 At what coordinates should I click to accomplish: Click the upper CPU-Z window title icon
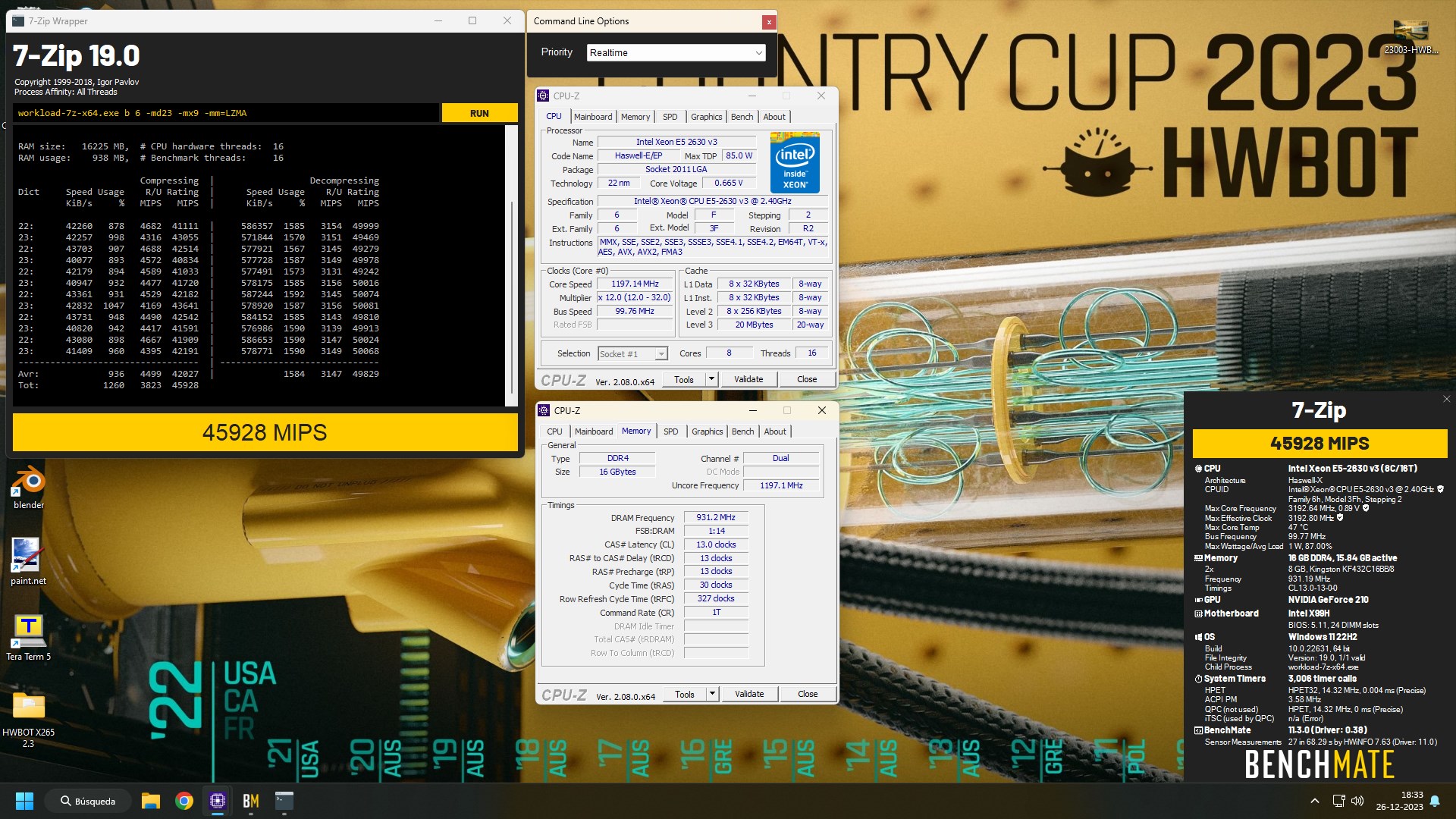(x=543, y=96)
